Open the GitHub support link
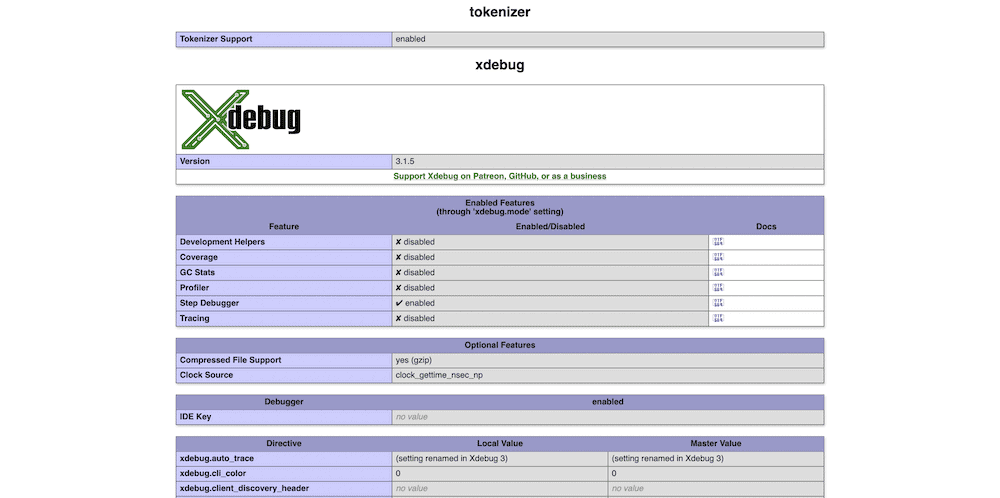Screen dimensions: 1000x498 [x=522, y=176]
